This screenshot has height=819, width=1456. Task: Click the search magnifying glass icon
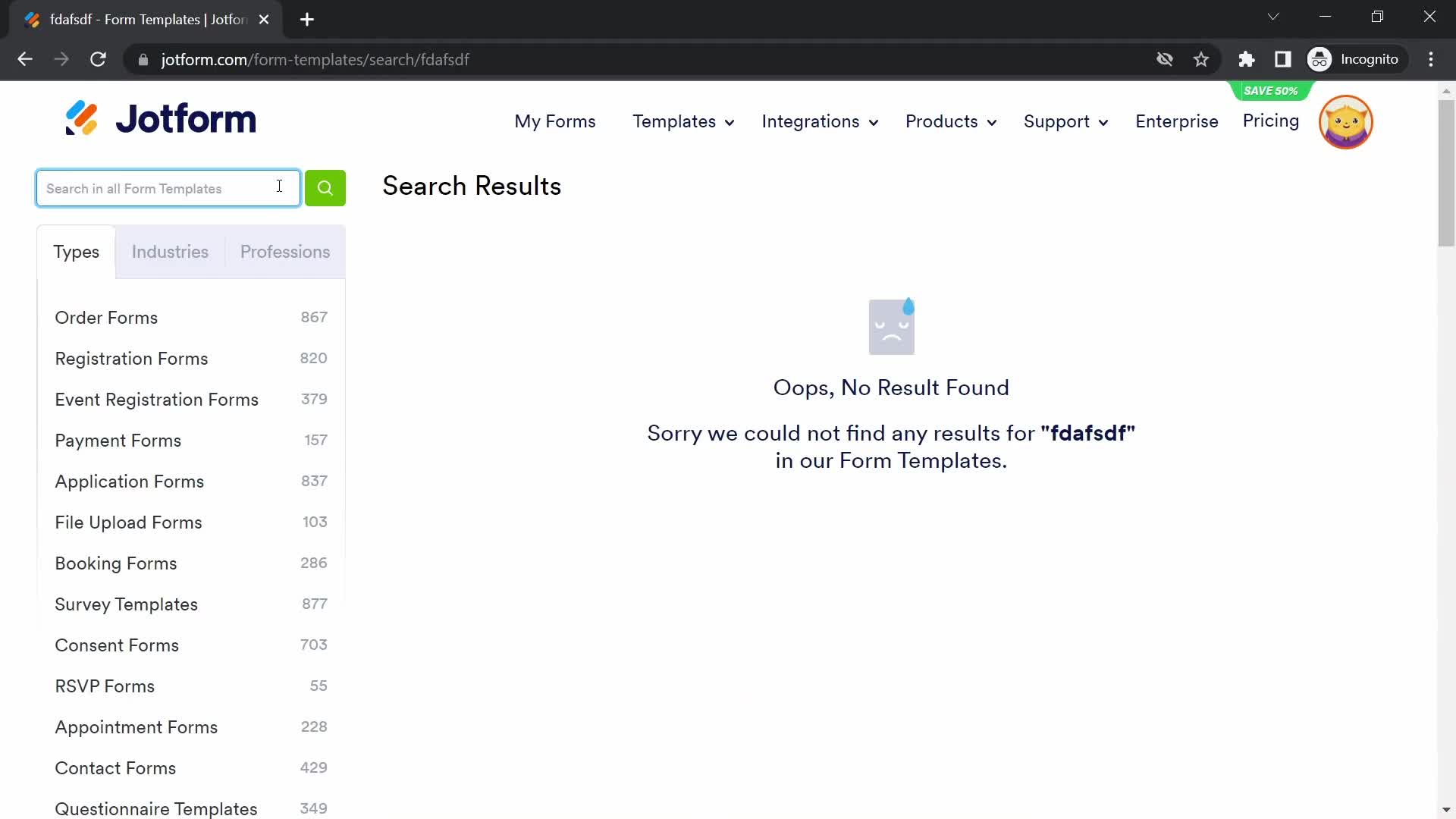click(325, 188)
